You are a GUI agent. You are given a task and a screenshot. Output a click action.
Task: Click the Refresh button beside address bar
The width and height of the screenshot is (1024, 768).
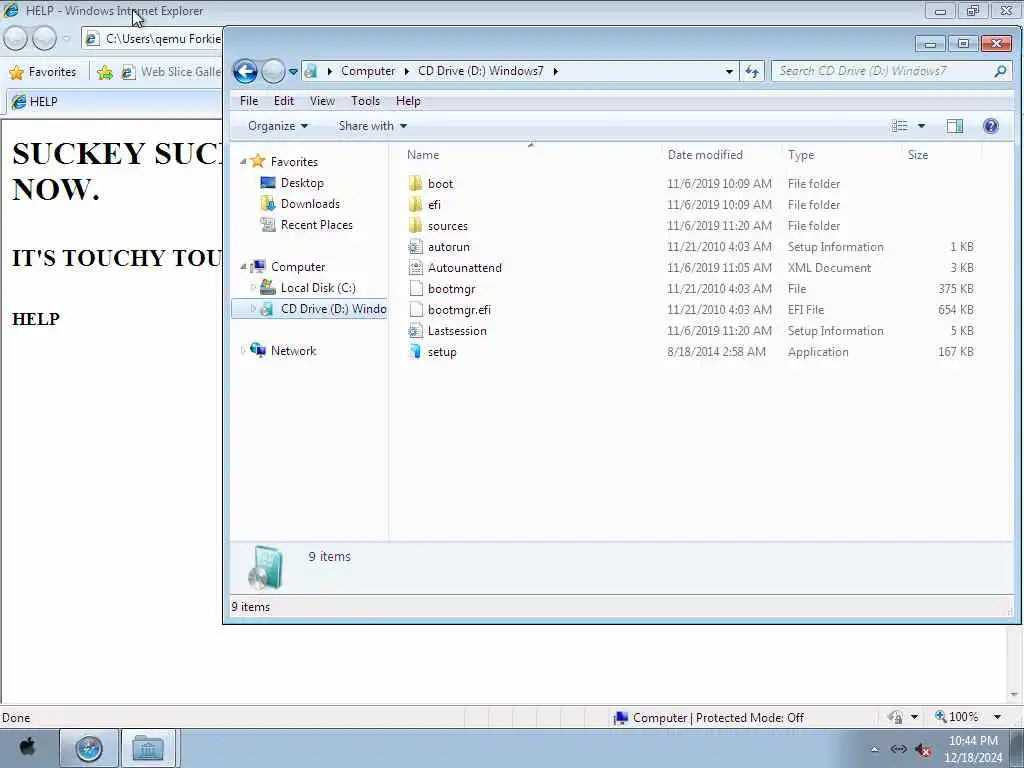point(752,71)
